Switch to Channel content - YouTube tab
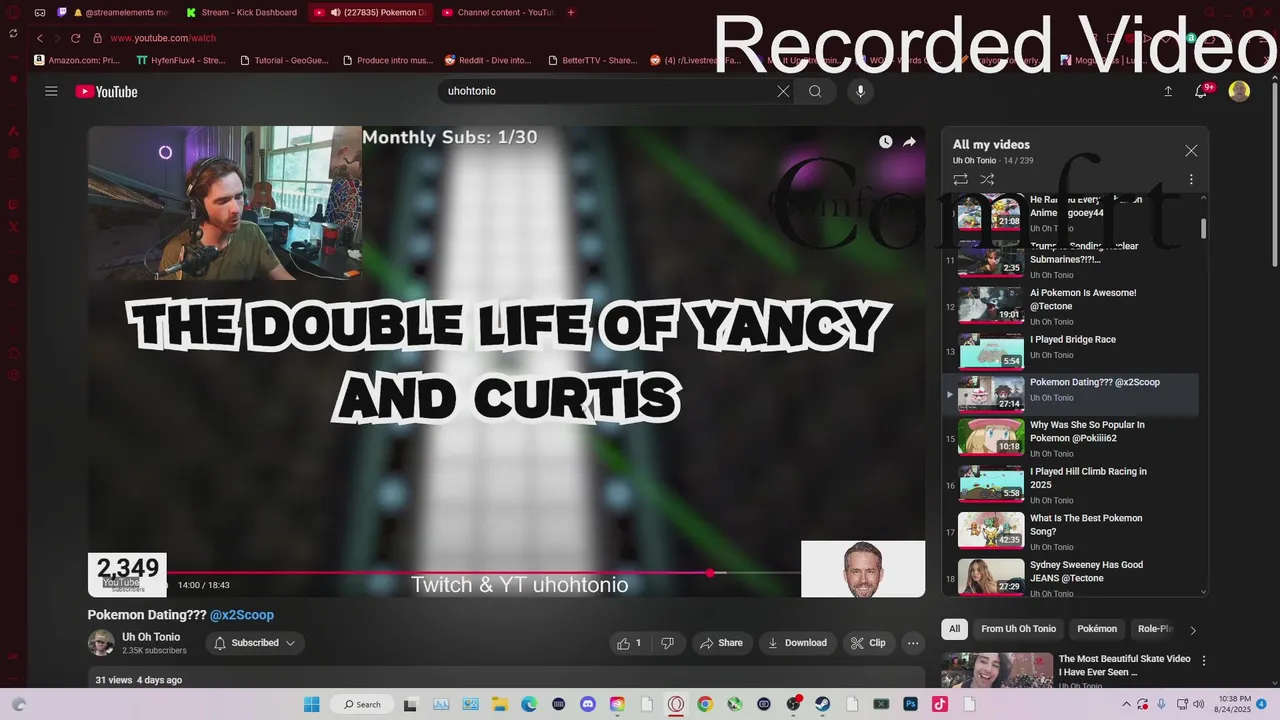The width and height of the screenshot is (1280, 720). [498, 13]
